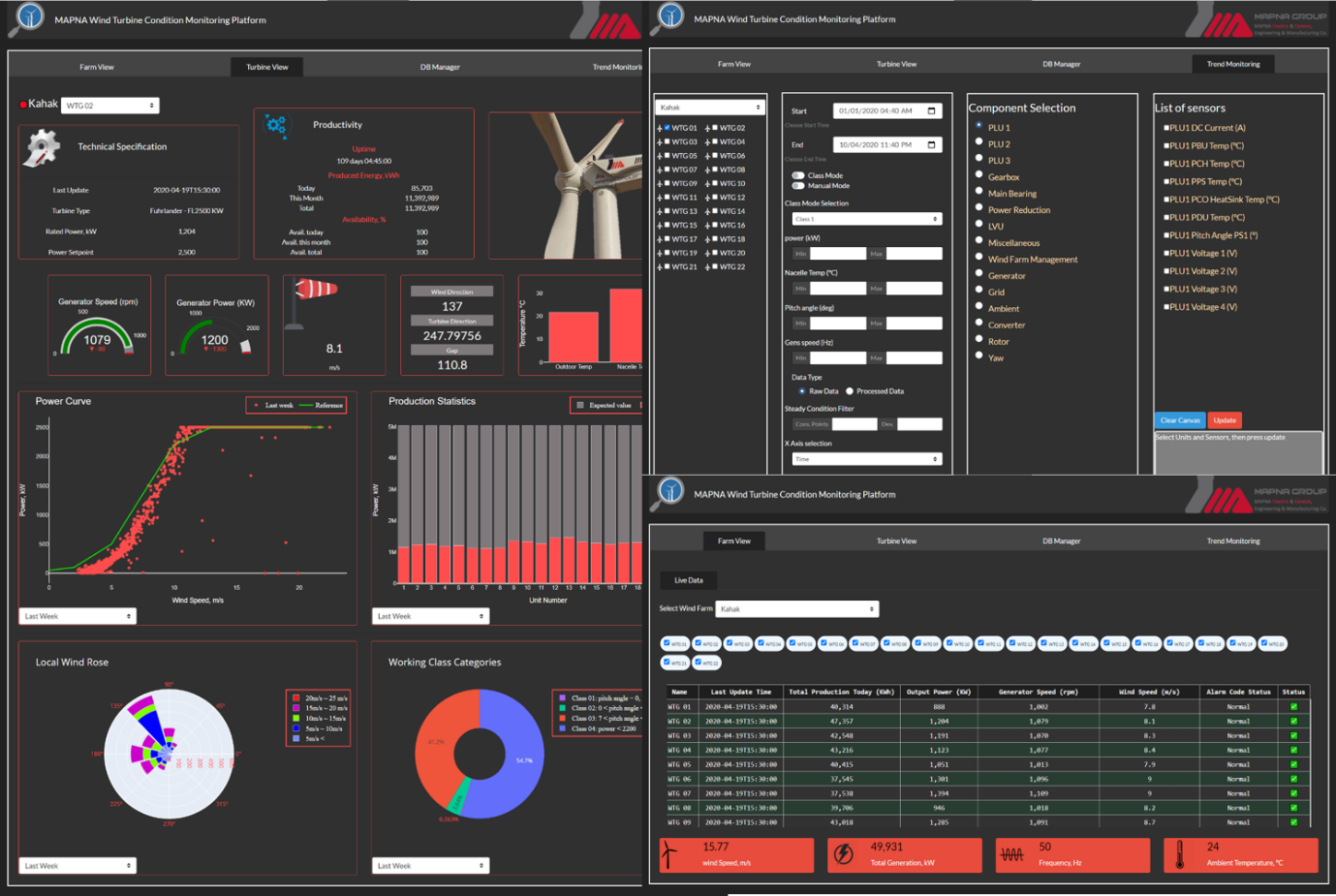Uncheck WTG 01 in the Trend Monitoring turbine list
The height and width of the screenshot is (896, 1336).
pos(668,128)
